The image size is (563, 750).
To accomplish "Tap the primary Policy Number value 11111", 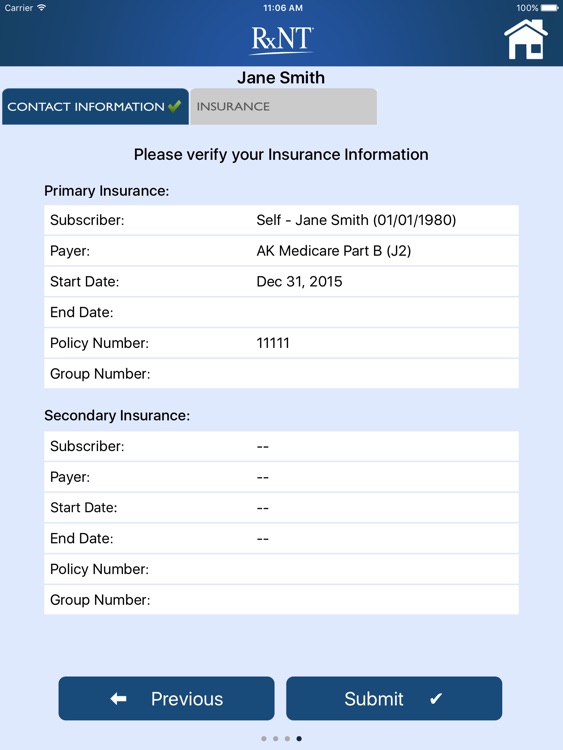I will (x=273, y=343).
